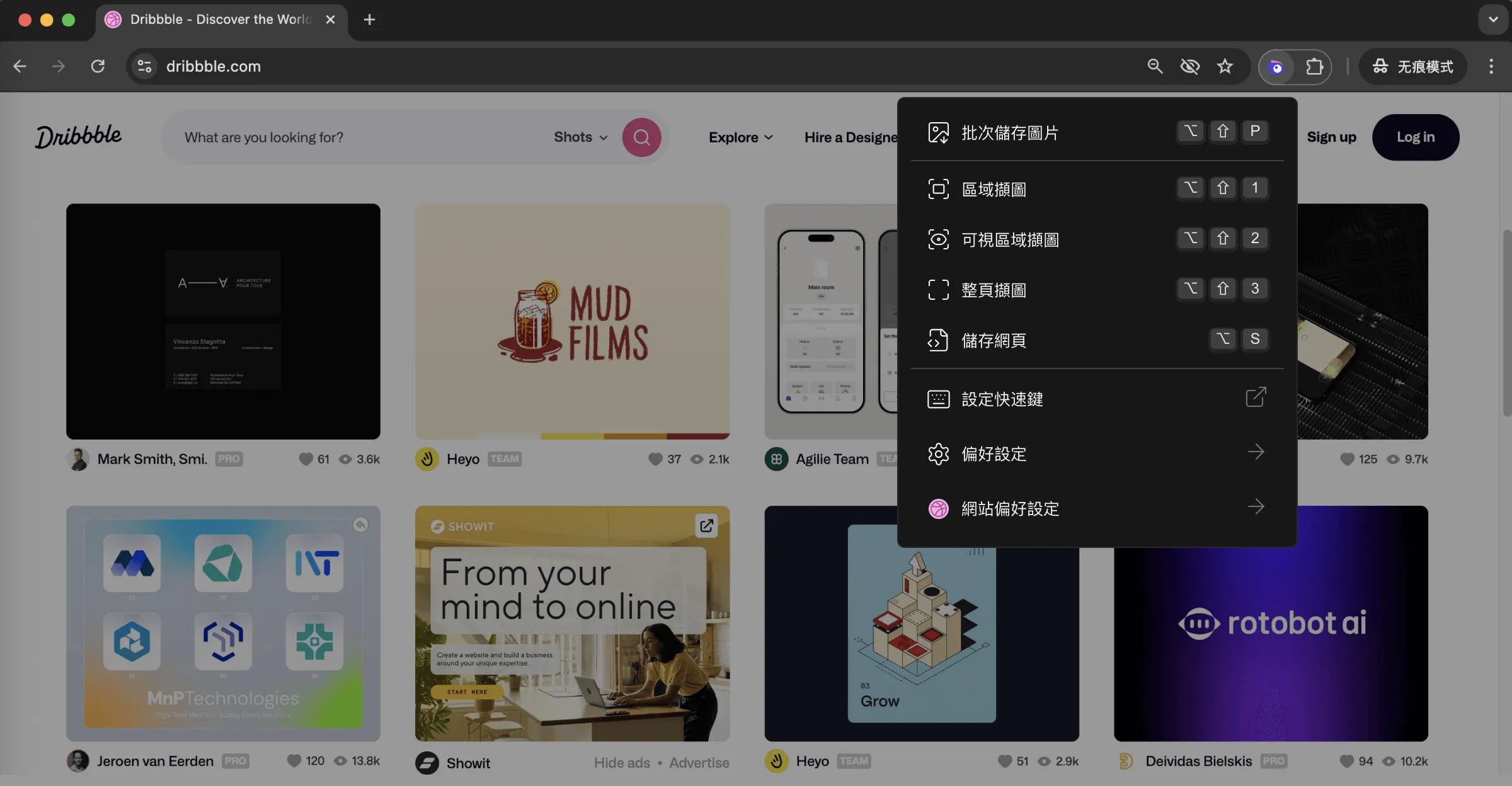Select 區域擷圖 region capture option
The width and height of the screenshot is (1512, 786).
[1097, 189]
